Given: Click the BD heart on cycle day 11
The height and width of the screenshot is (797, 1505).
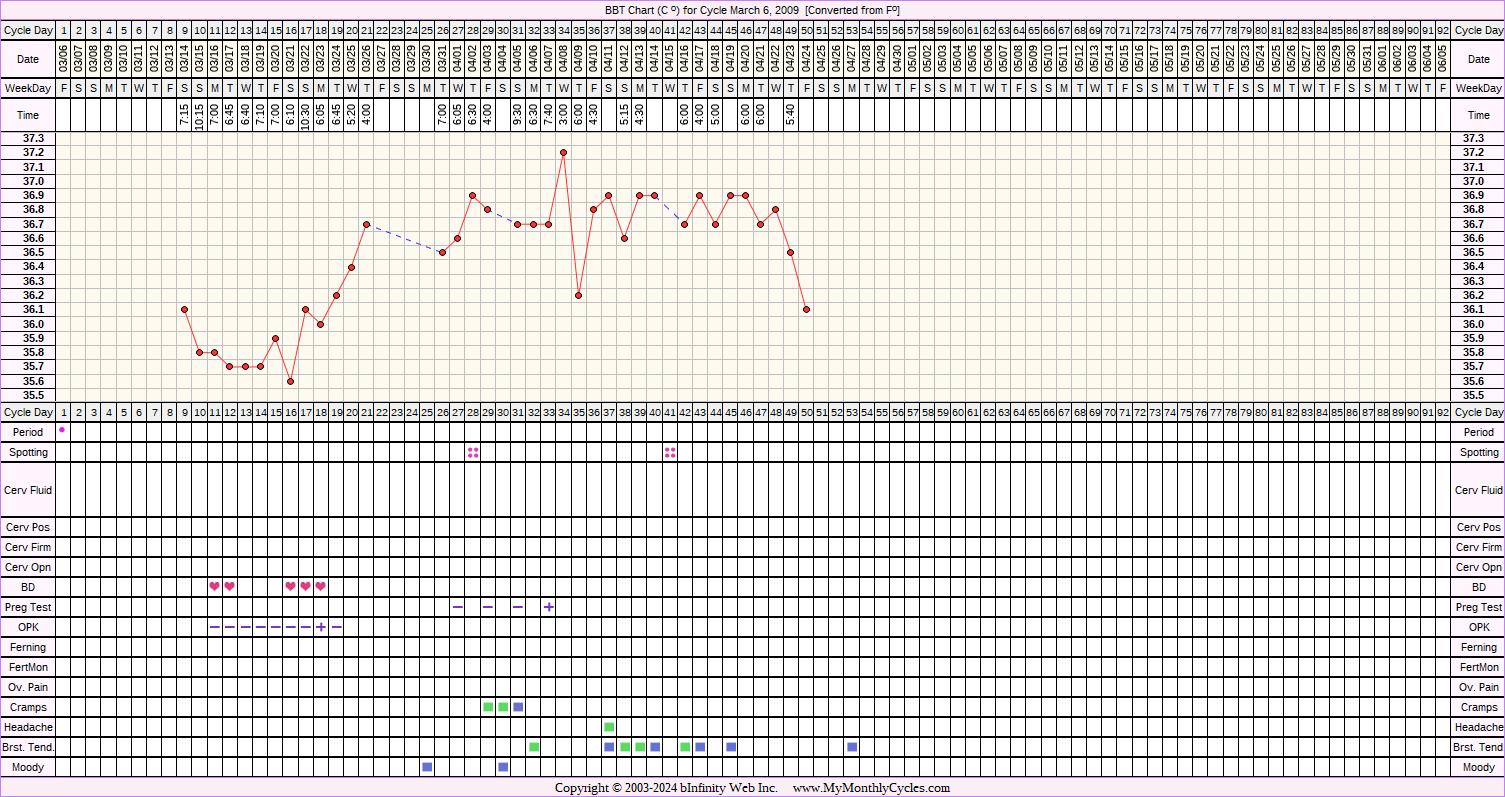Looking at the screenshot, I should coord(214,586).
